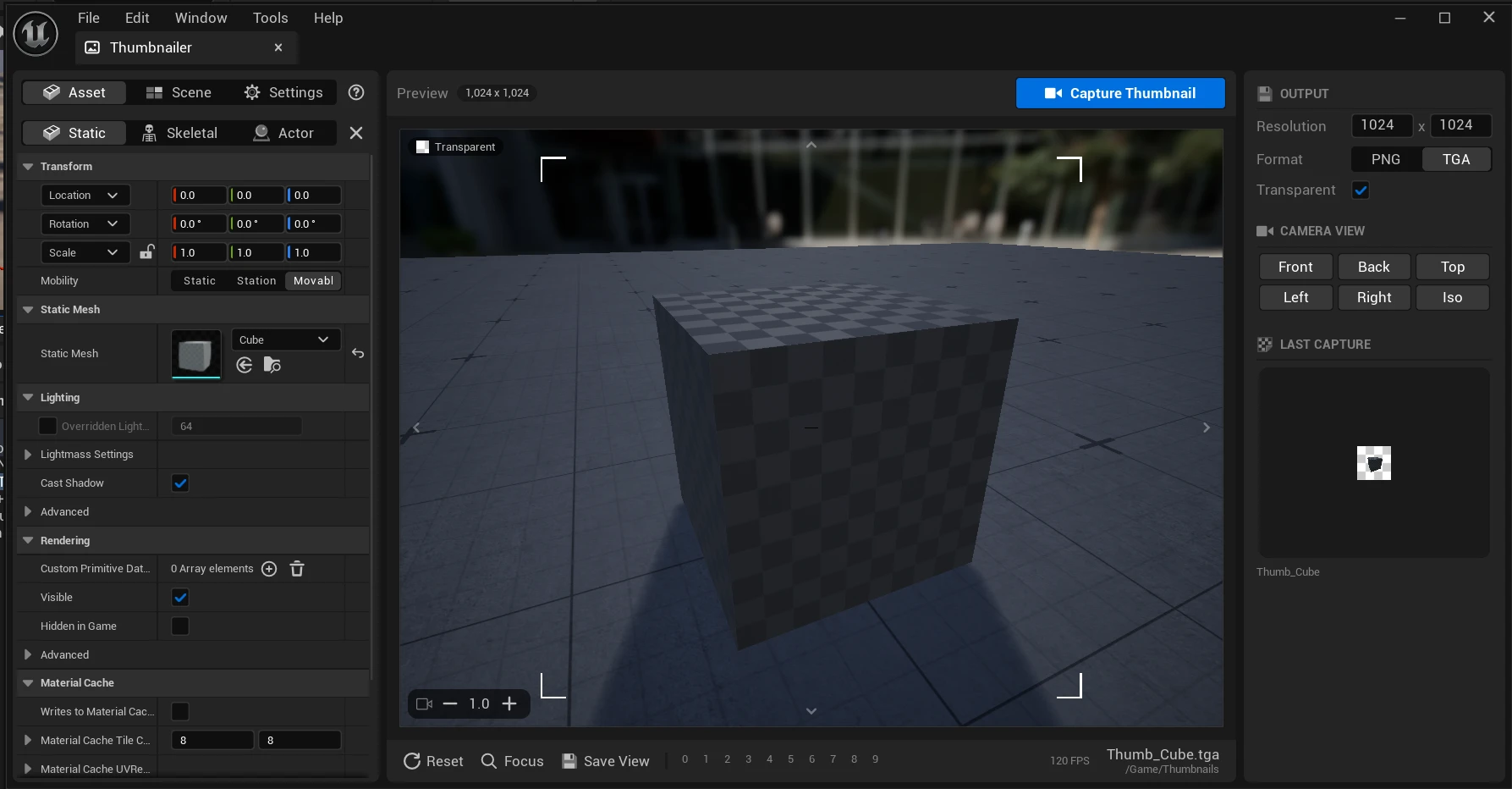Pan preview left with the arrow
The height and width of the screenshot is (789, 1512).
click(416, 428)
